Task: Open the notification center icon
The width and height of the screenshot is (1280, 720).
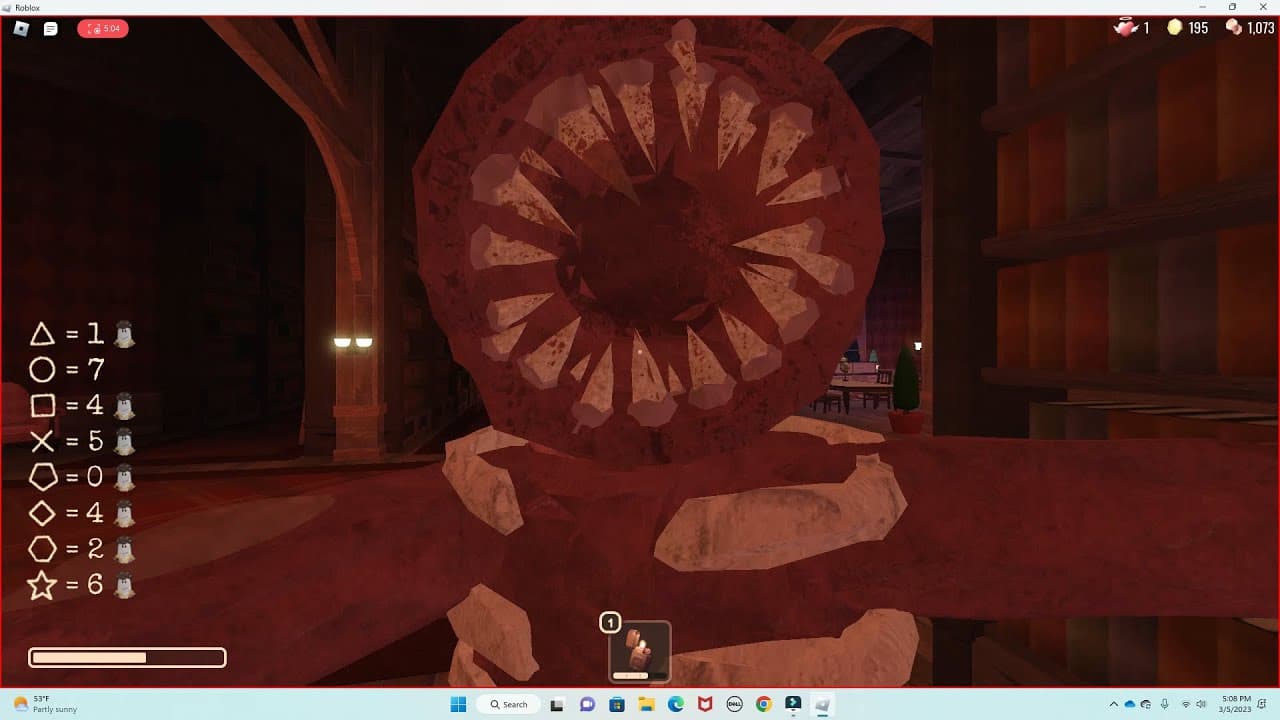Action: pyautogui.click(x=1262, y=704)
